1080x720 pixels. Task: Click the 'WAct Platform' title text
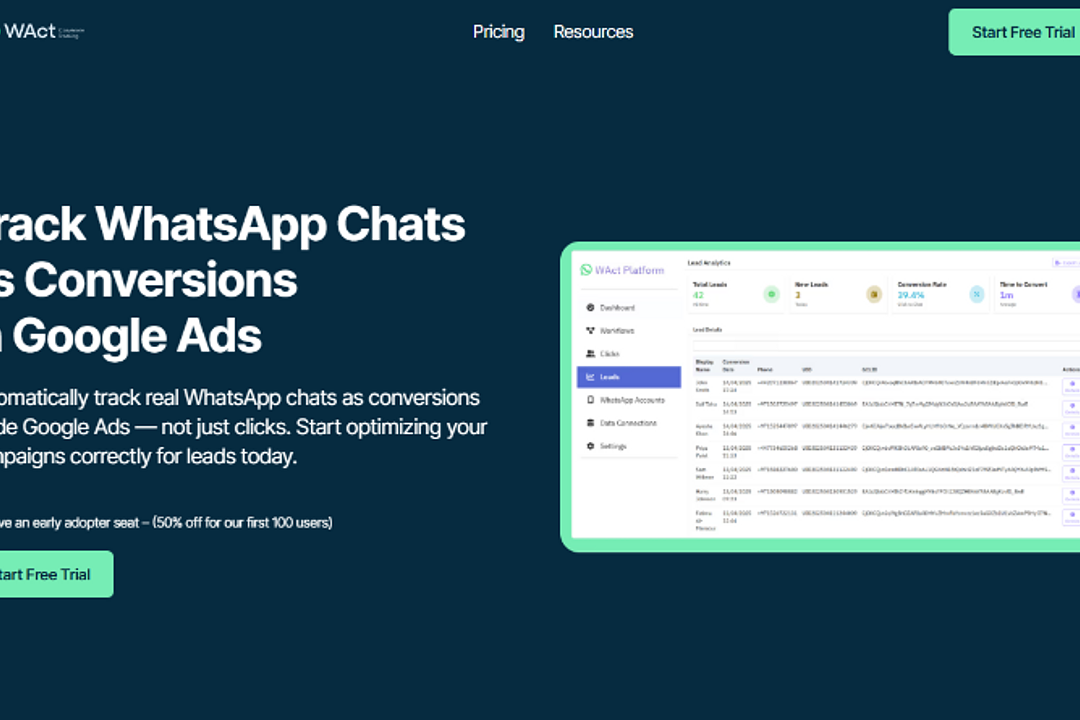coord(630,270)
